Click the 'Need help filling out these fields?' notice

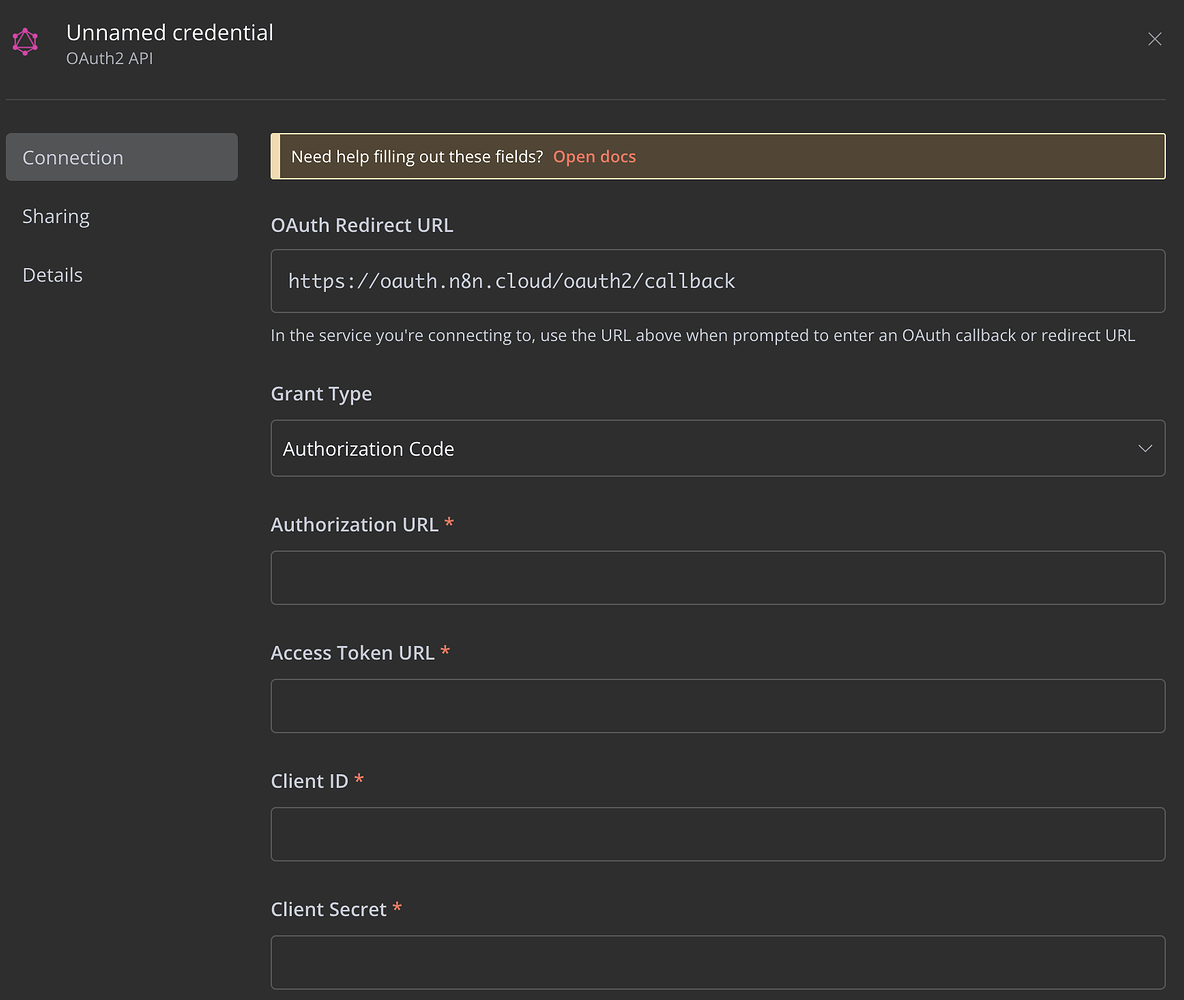[417, 156]
